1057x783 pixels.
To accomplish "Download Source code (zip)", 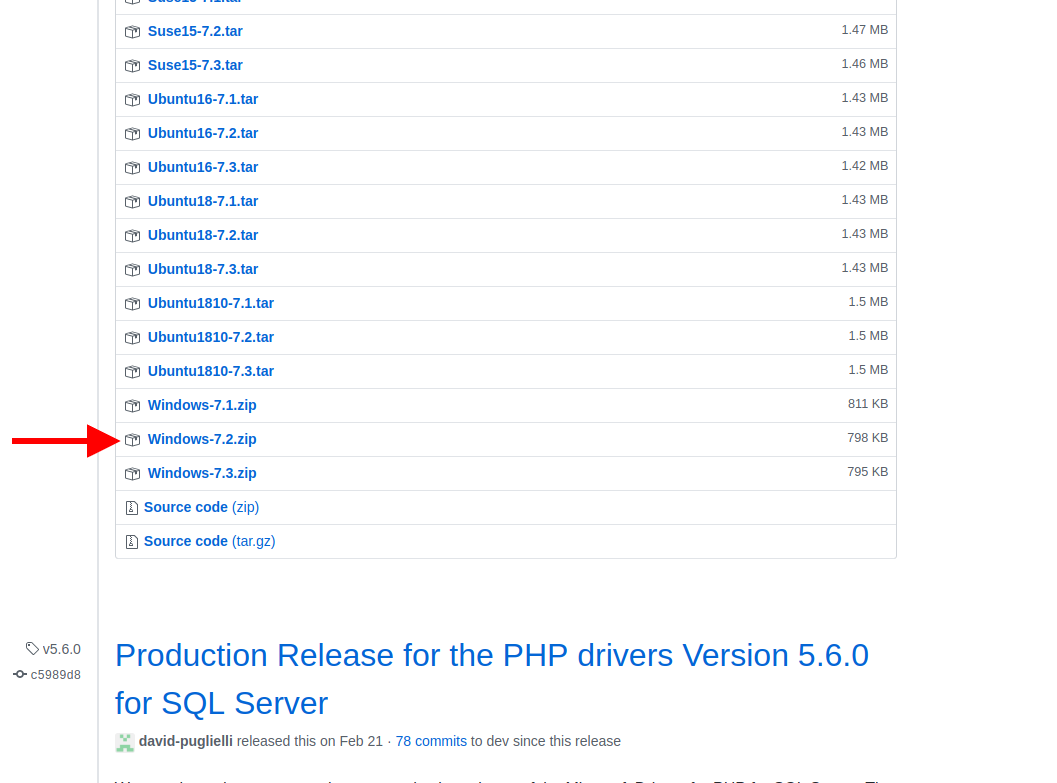I will pos(202,507).
